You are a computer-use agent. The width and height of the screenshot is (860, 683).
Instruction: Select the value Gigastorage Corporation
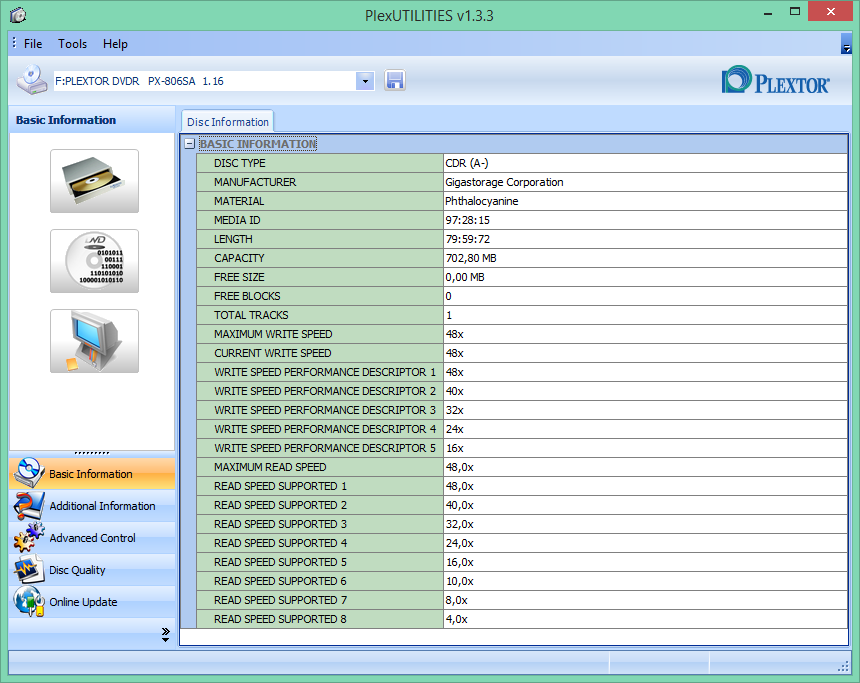[504, 182]
